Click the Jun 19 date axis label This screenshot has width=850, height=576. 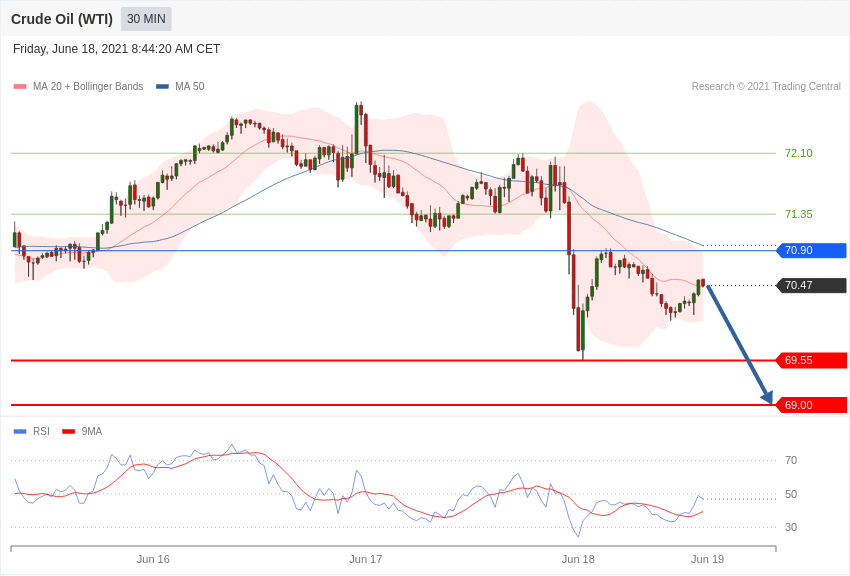(707, 559)
